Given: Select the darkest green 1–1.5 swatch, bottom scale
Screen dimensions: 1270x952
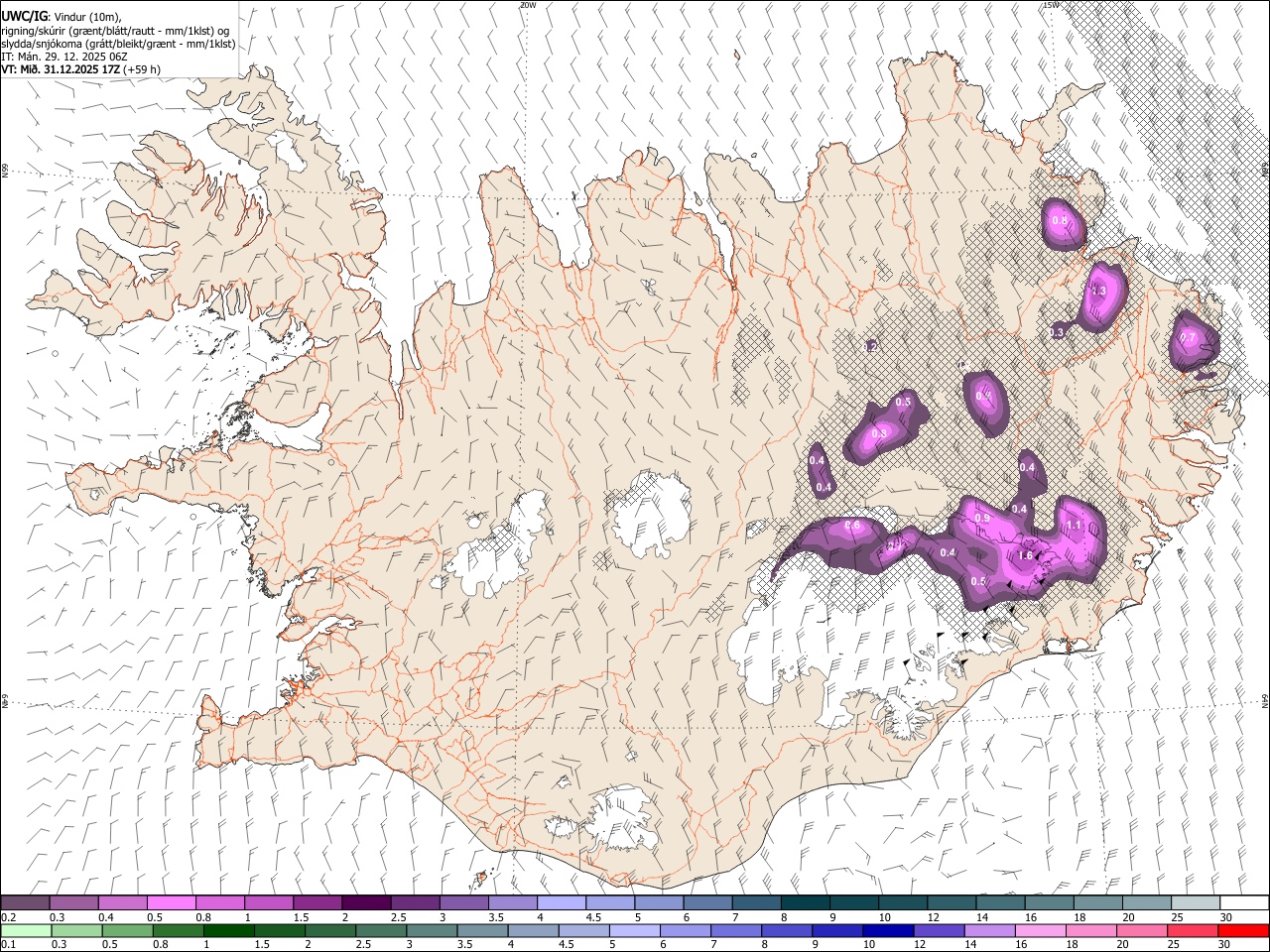Looking at the screenshot, I should pos(229,930).
